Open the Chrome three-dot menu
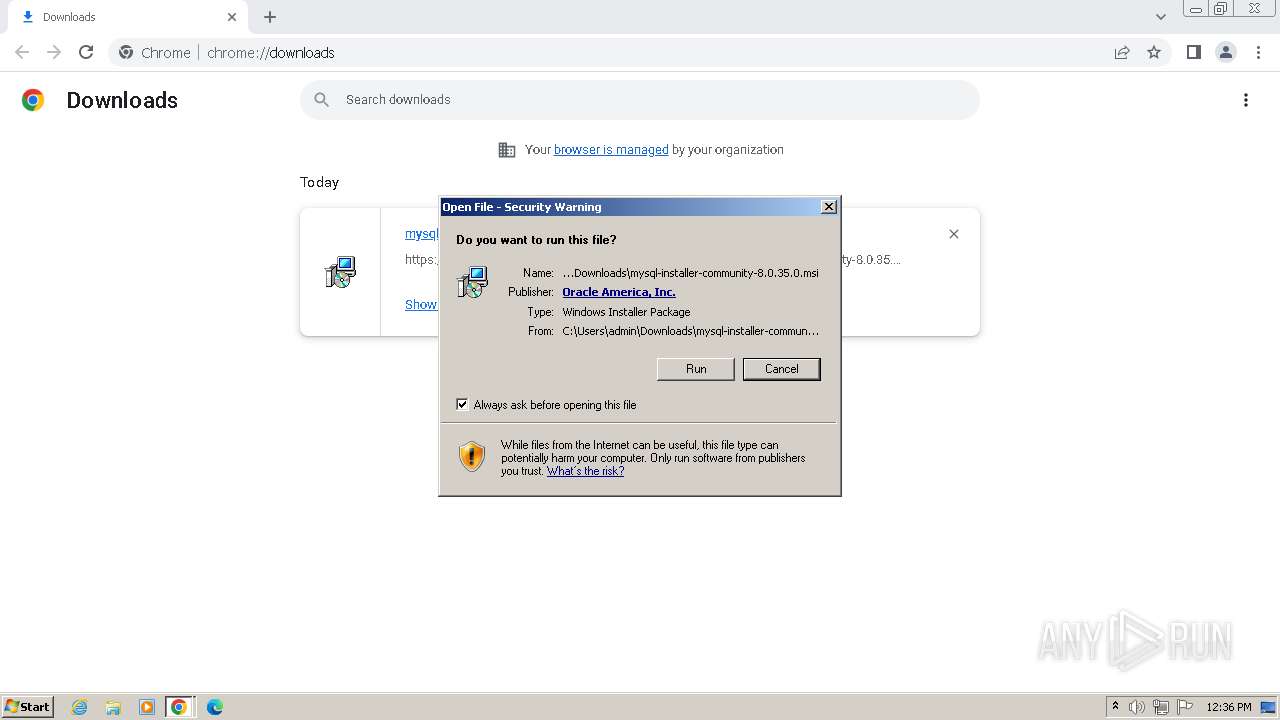Viewport: 1280px width, 720px height. (1259, 52)
